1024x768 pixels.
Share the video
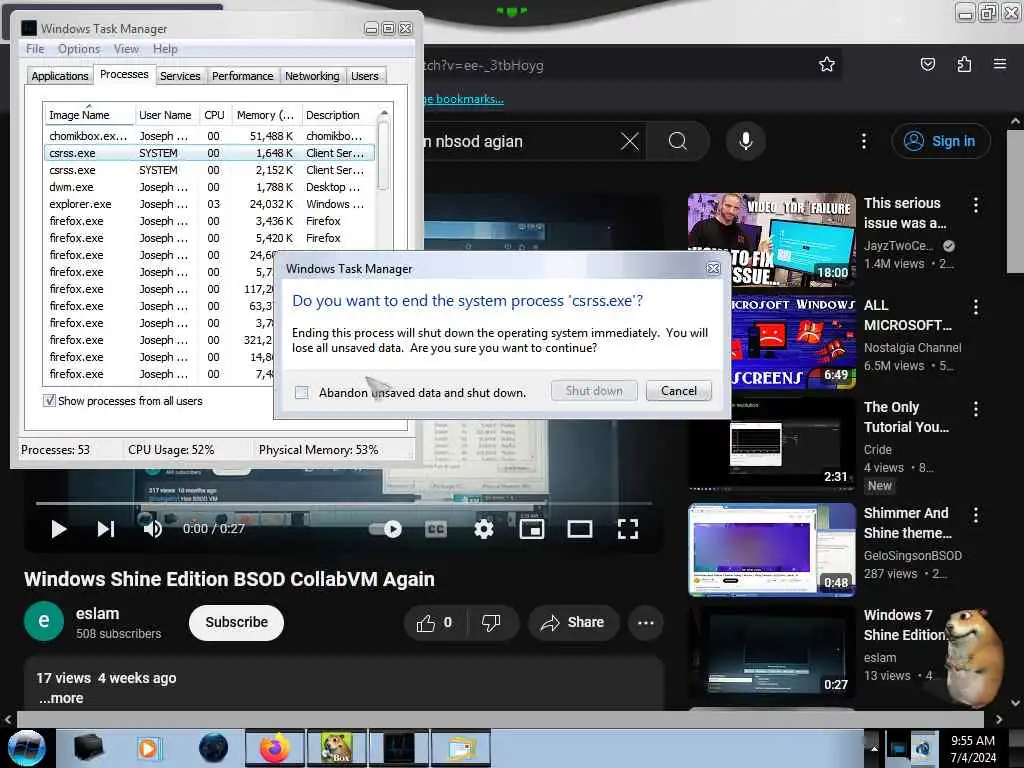tap(572, 622)
